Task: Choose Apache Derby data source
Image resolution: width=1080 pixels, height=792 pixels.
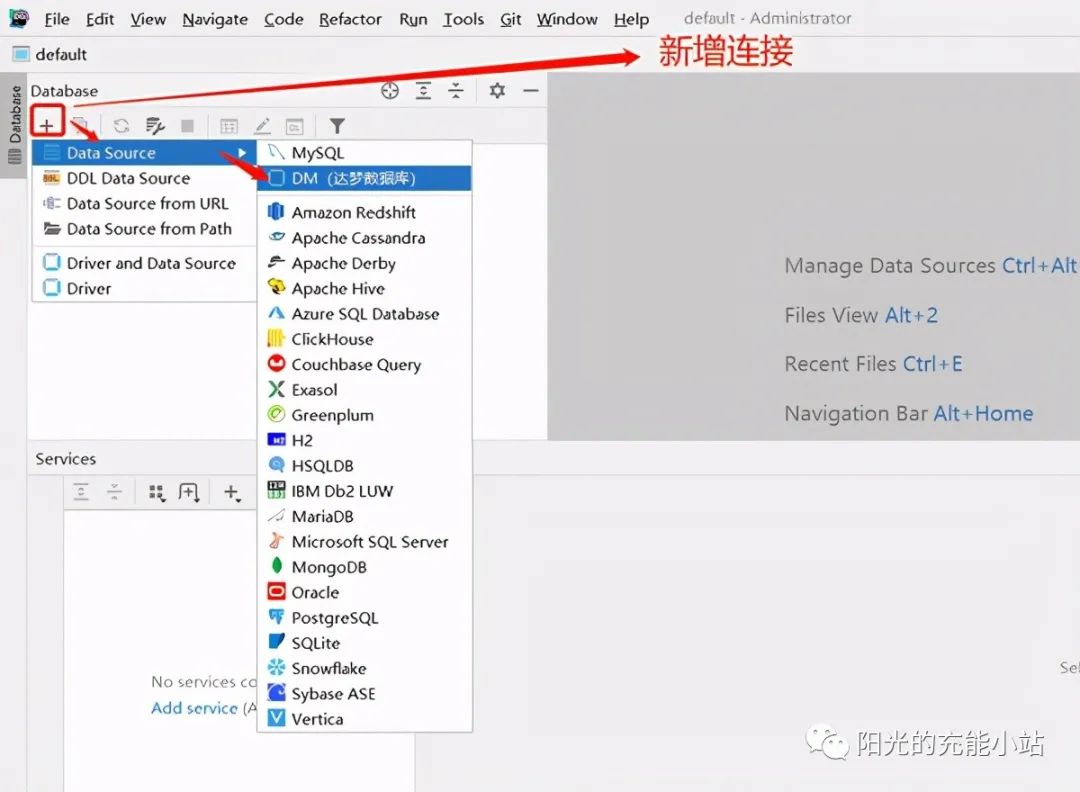Action: tap(364, 263)
